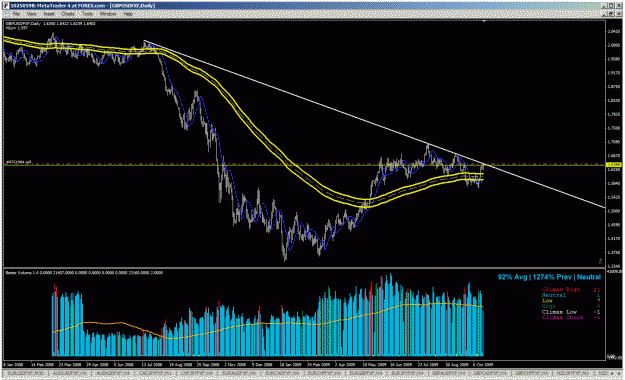Switch to the EURGBPFXF,H4 chart tab
Screen dimensions: 625x380
[366, 373]
